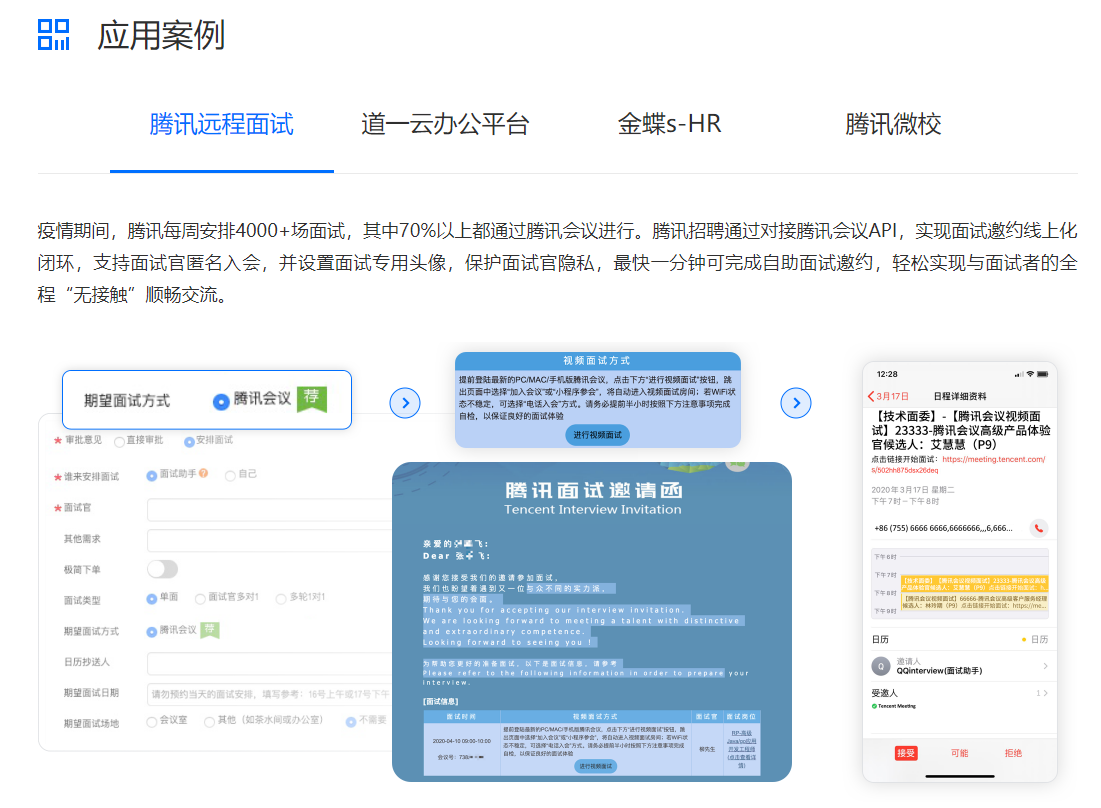The height and width of the screenshot is (808, 1101).
Task: Click the 期望面试日期 input field
Action: point(270,694)
